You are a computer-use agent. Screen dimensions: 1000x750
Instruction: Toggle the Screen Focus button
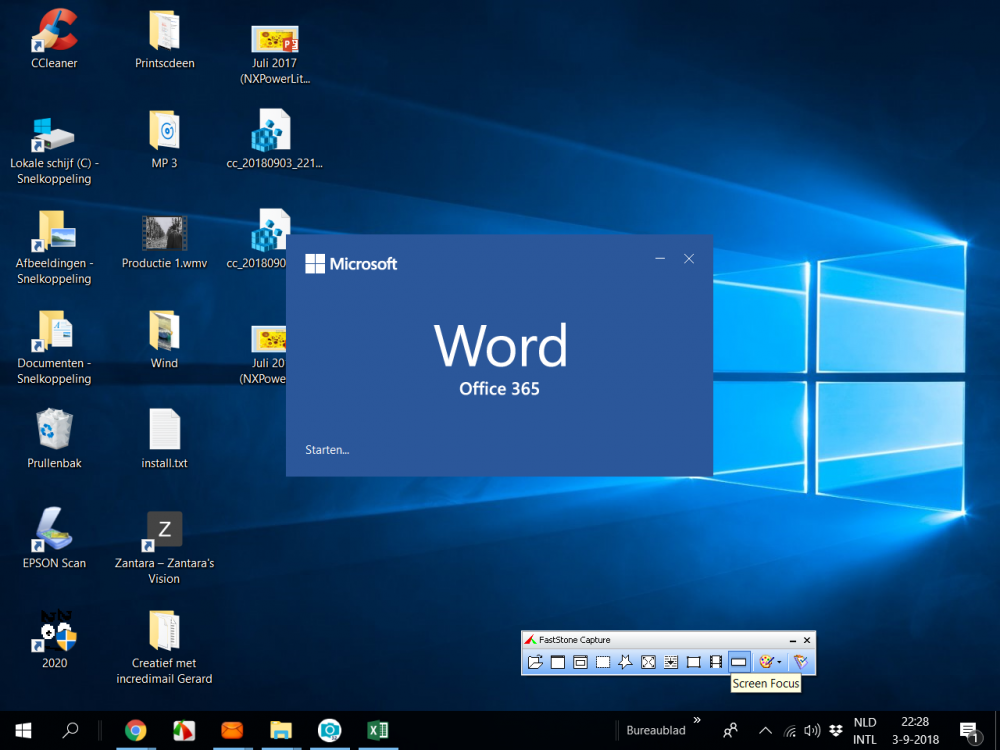coord(739,662)
